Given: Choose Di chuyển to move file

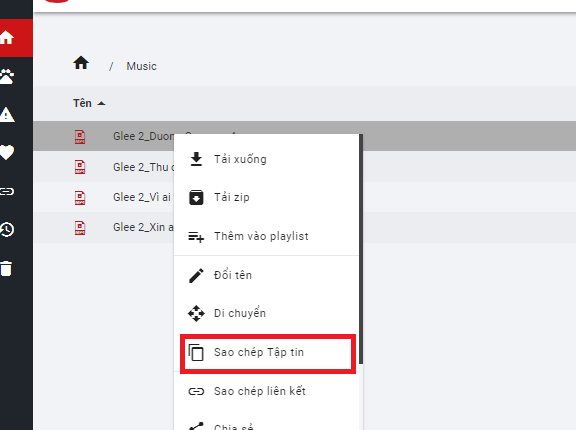Looking at the screenshot, I should [266, 313].
